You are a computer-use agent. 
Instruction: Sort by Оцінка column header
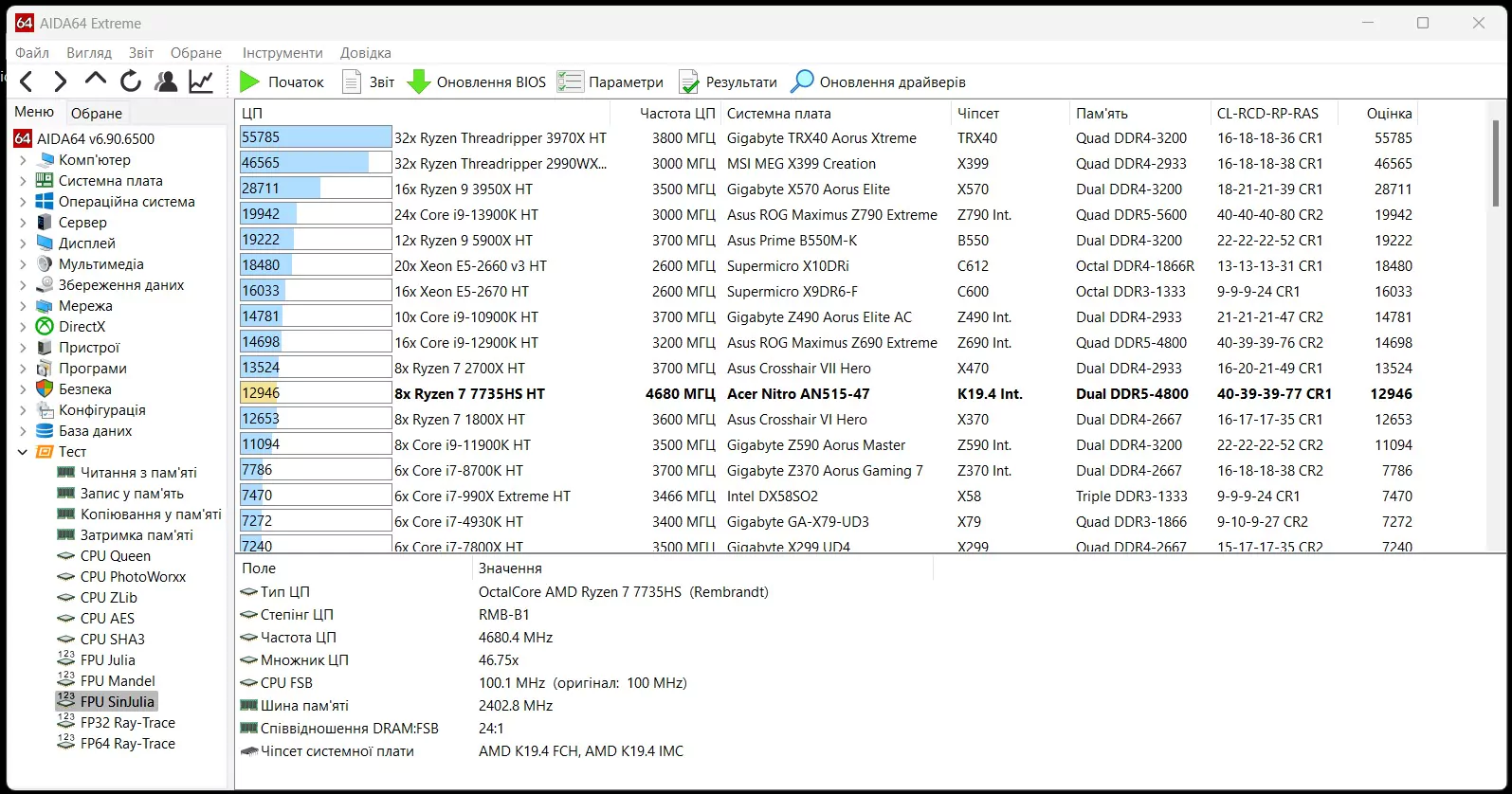click(x=1377, y=113)
